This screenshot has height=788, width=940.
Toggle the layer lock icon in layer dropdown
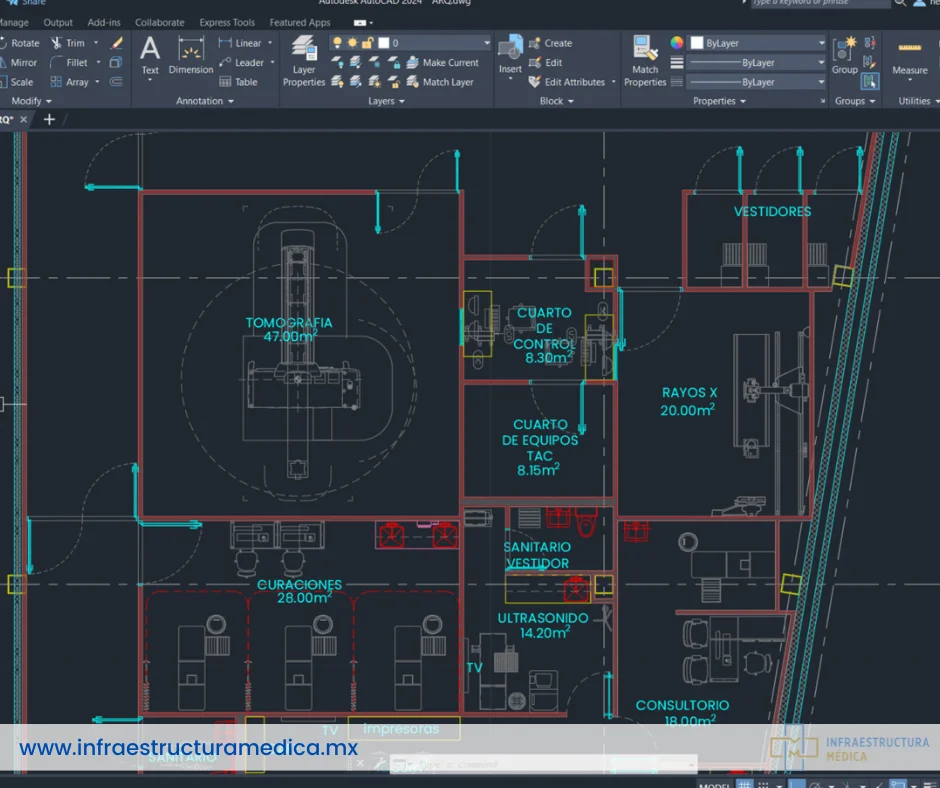pyautogui.click(x=367, y=43)
